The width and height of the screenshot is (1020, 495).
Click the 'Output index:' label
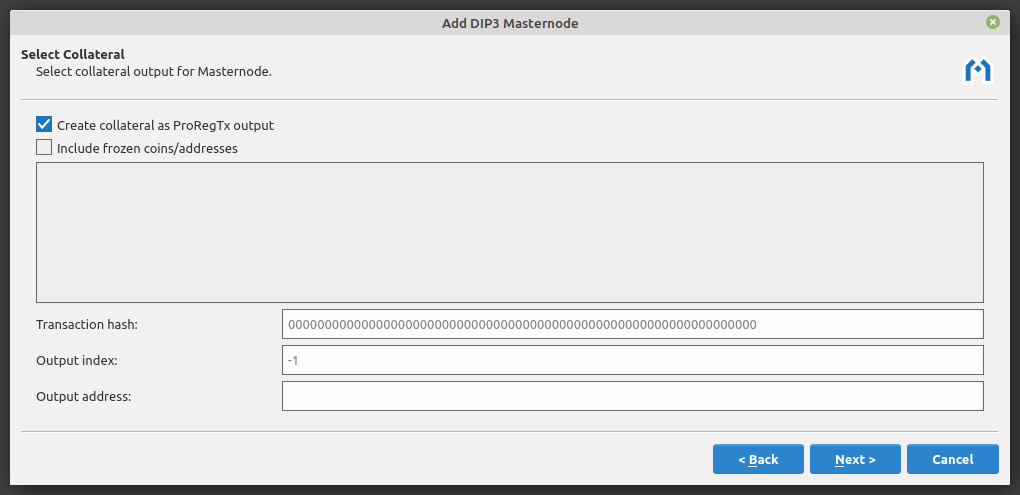pos(76,360)
